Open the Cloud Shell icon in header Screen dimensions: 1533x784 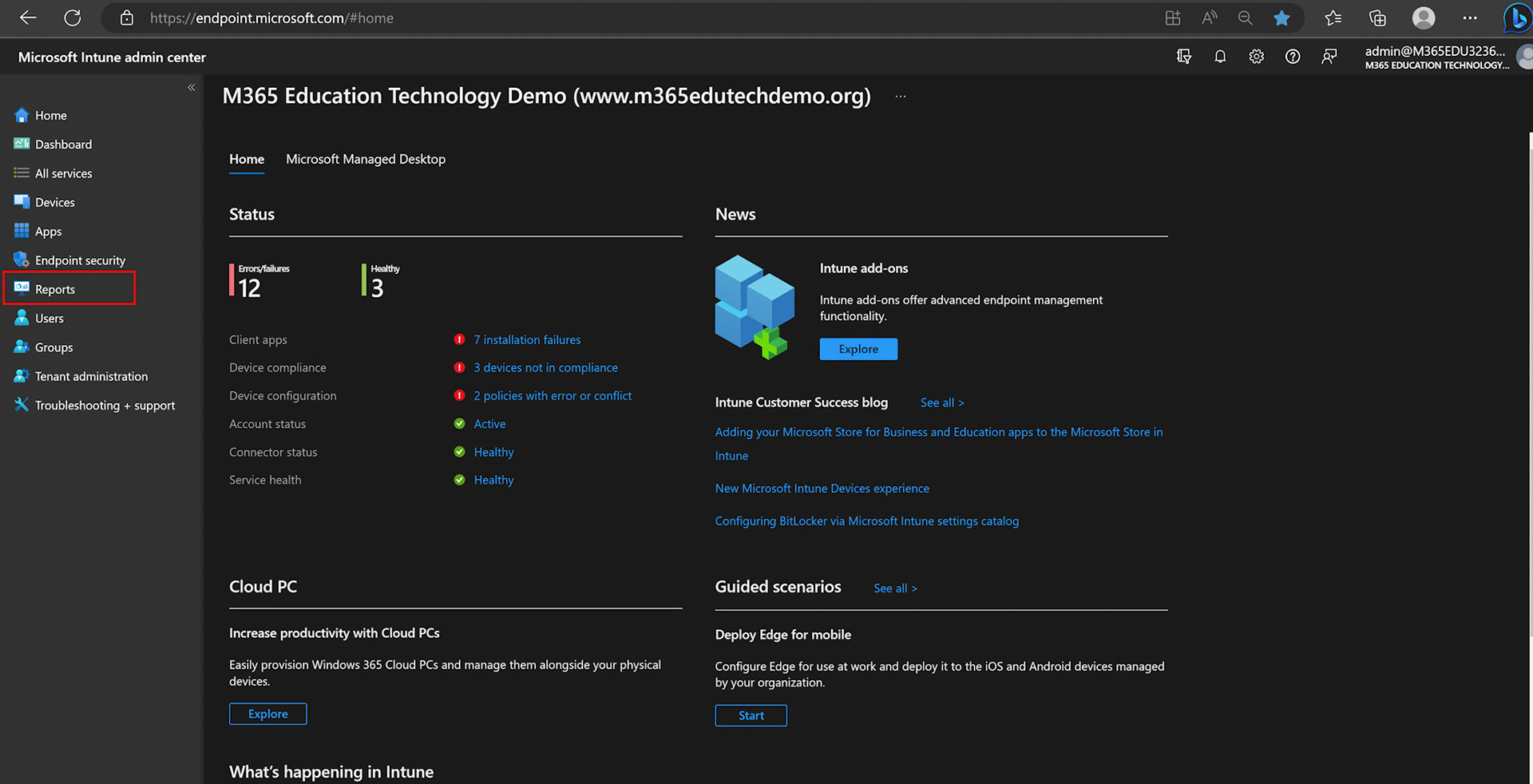click(1184, 56)
